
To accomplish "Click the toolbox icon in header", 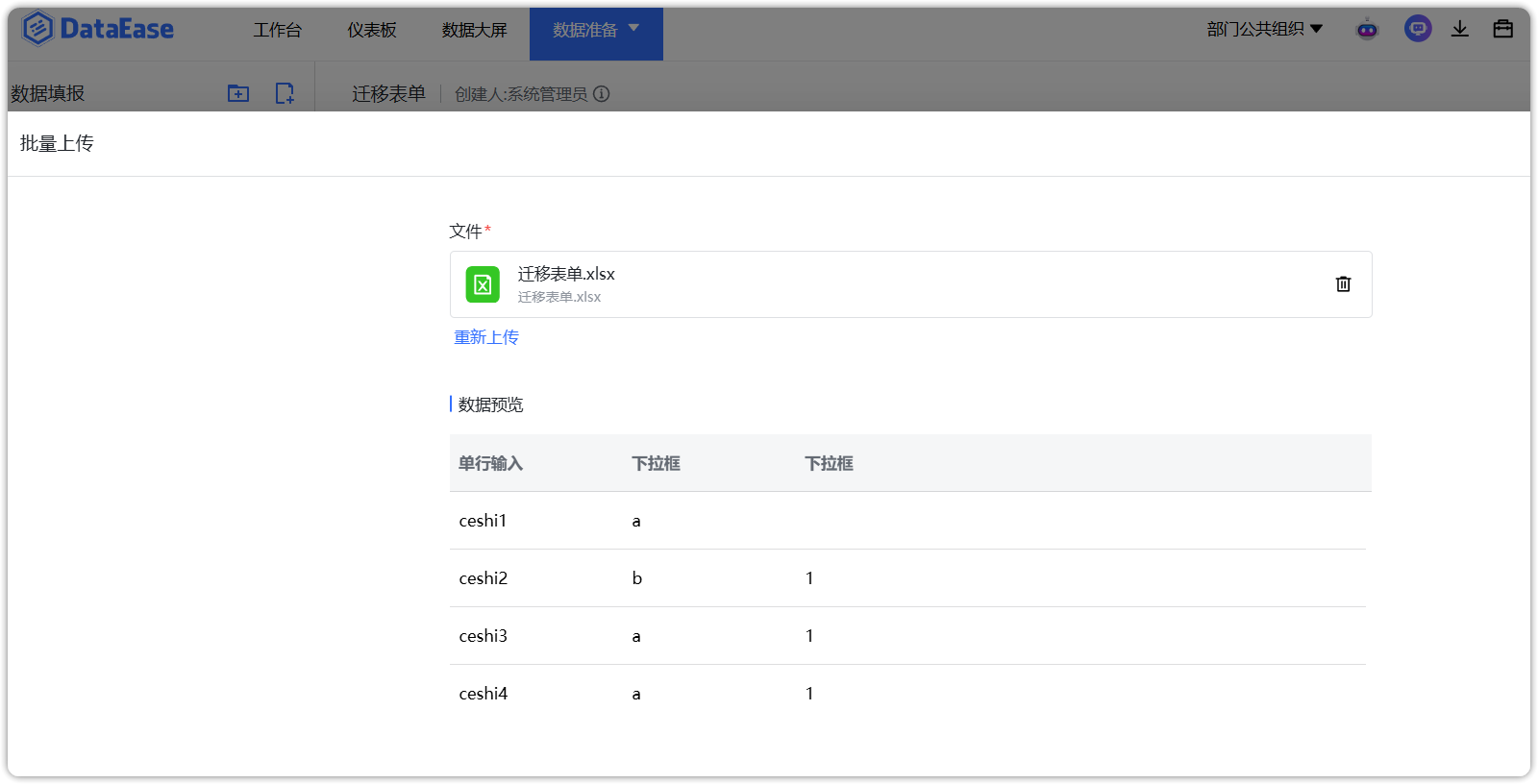I will pyautogui.click(x=1503, y=29).
